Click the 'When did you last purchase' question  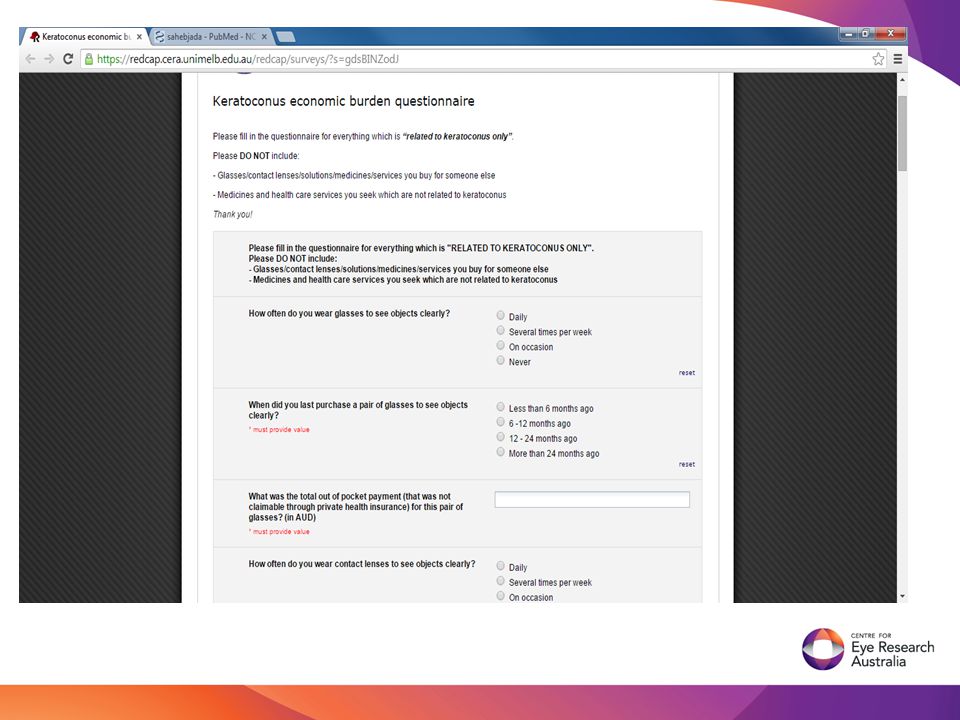tap(358, 410)
